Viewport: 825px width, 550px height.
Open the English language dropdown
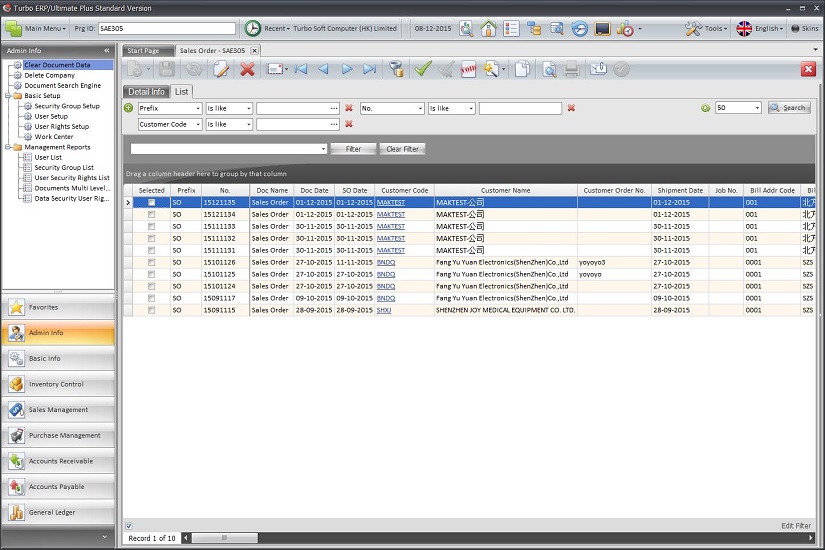[759, 28]
